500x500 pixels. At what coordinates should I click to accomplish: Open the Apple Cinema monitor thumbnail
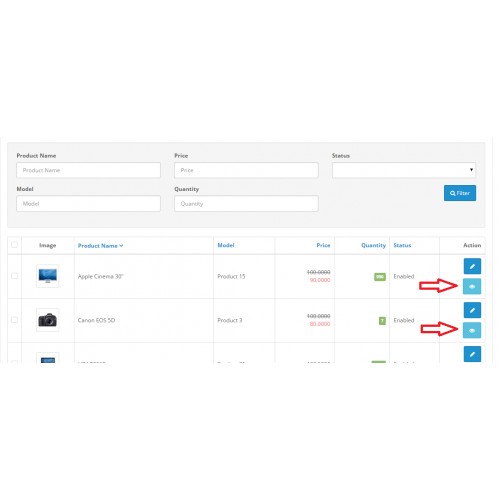[48, 276]
